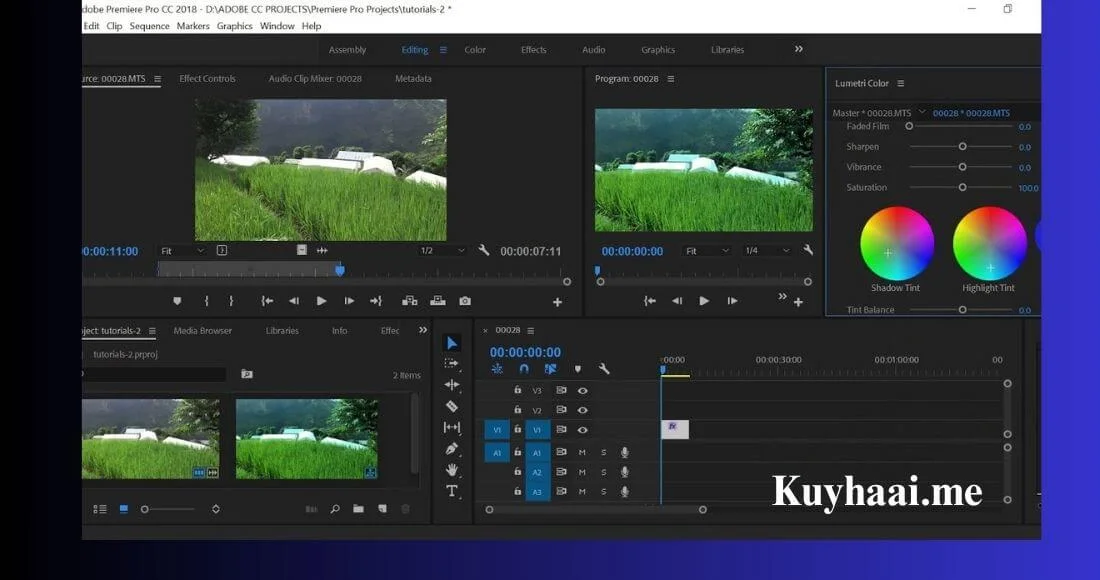Open the Editing workspace menu icon
This screenshot has height=580, width=1100.
(443, 50)
